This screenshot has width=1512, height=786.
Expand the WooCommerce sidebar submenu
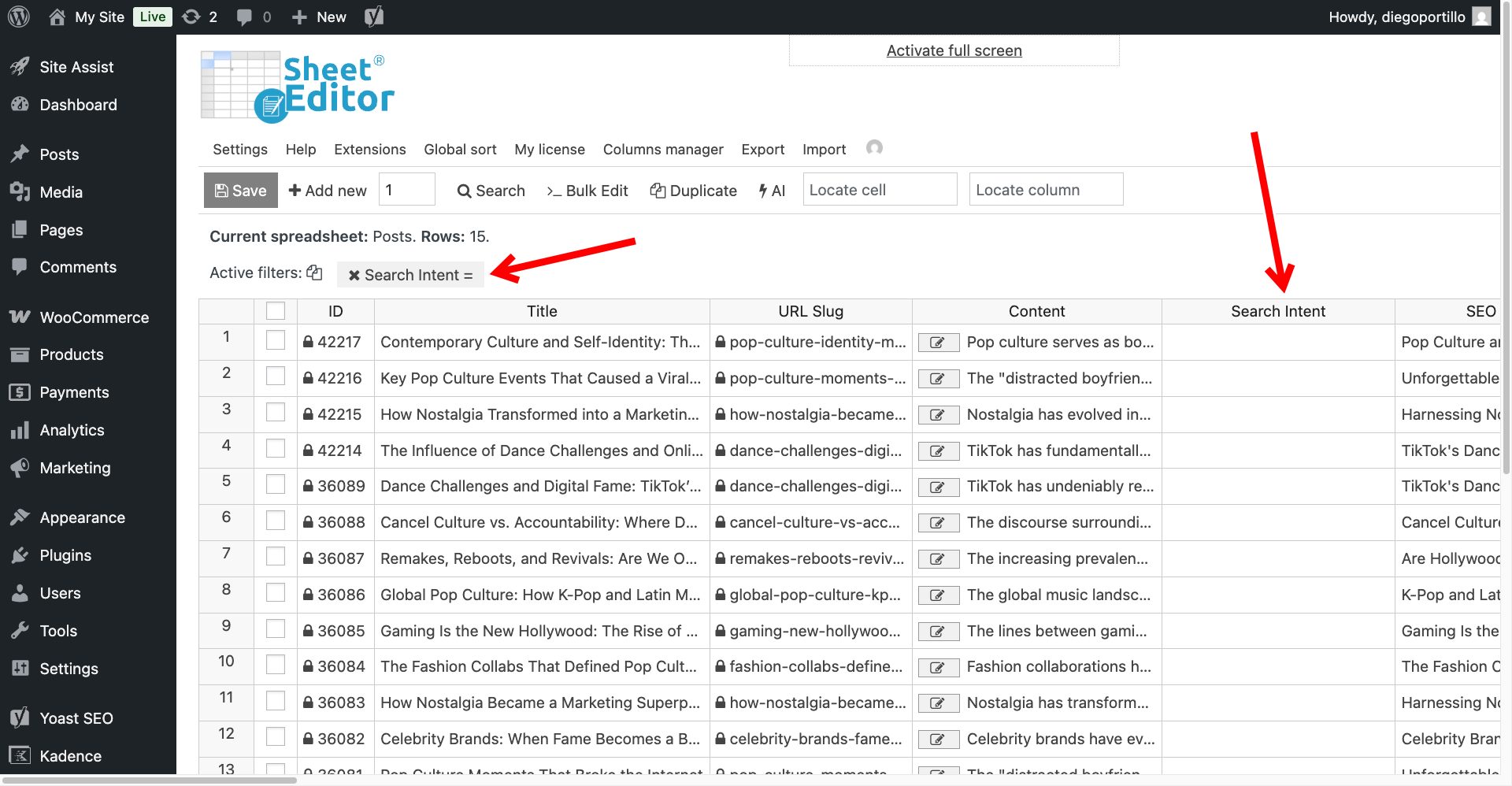[94, 317]
